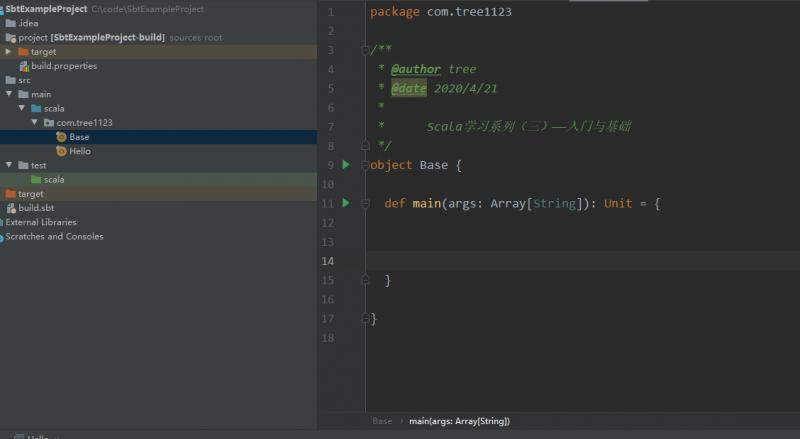Click line number 12 in gutter
800x439 pixels.
[x=328, y=223]
